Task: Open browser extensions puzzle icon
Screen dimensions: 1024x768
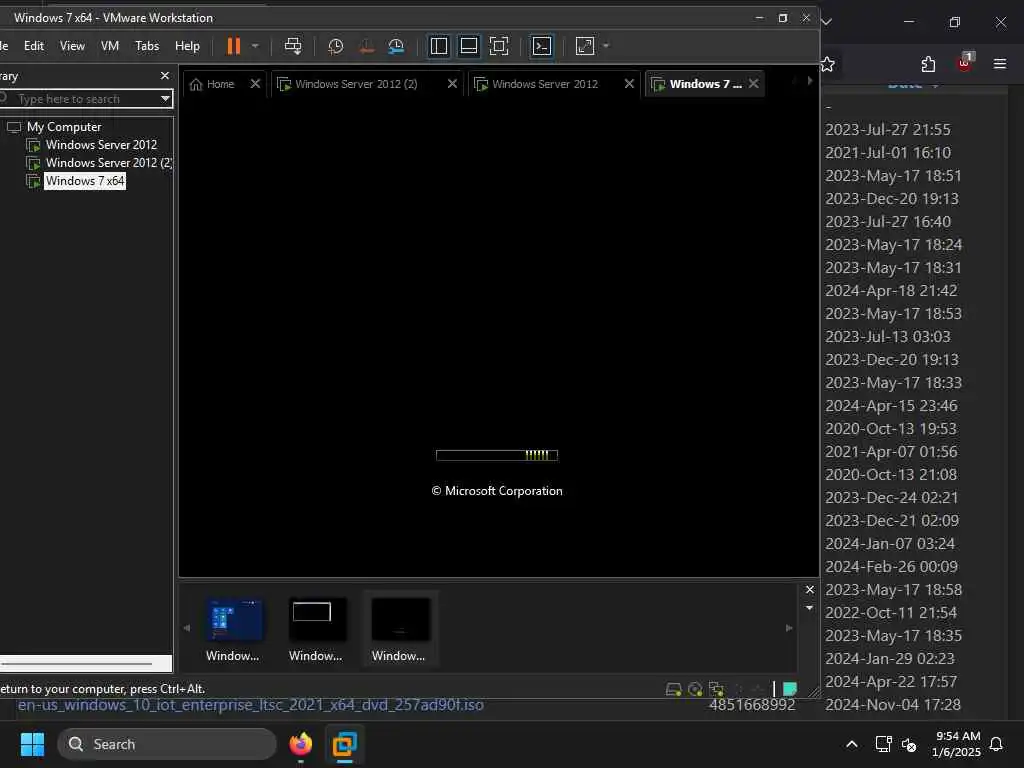Action: click(x=928, y=64)
